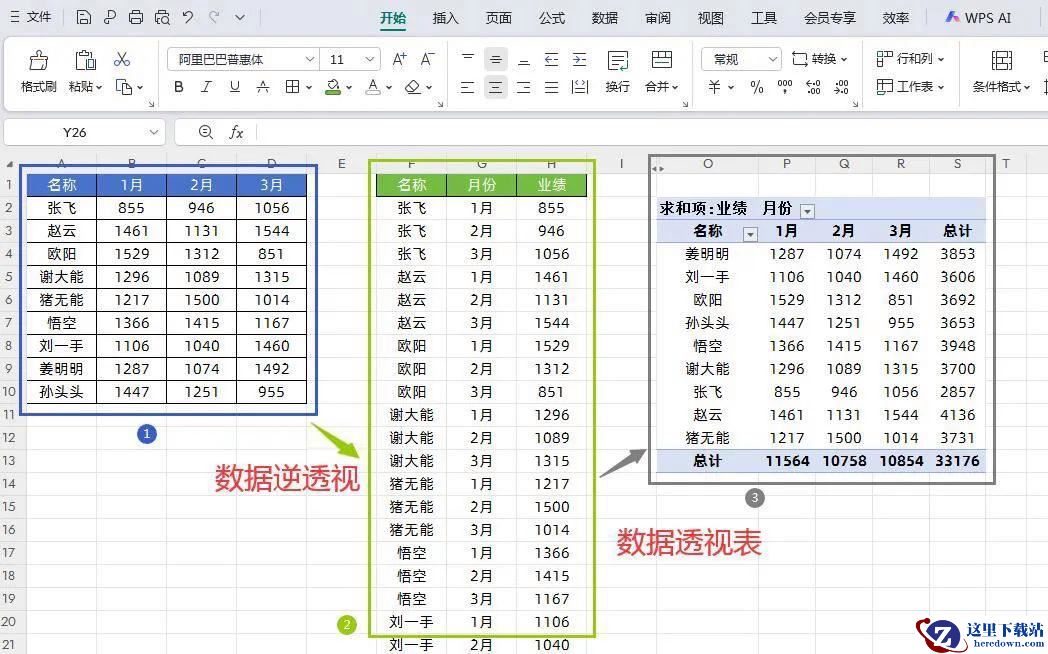Click the Undo arrow icon
1048x654 pixels.
click(188, 17)
